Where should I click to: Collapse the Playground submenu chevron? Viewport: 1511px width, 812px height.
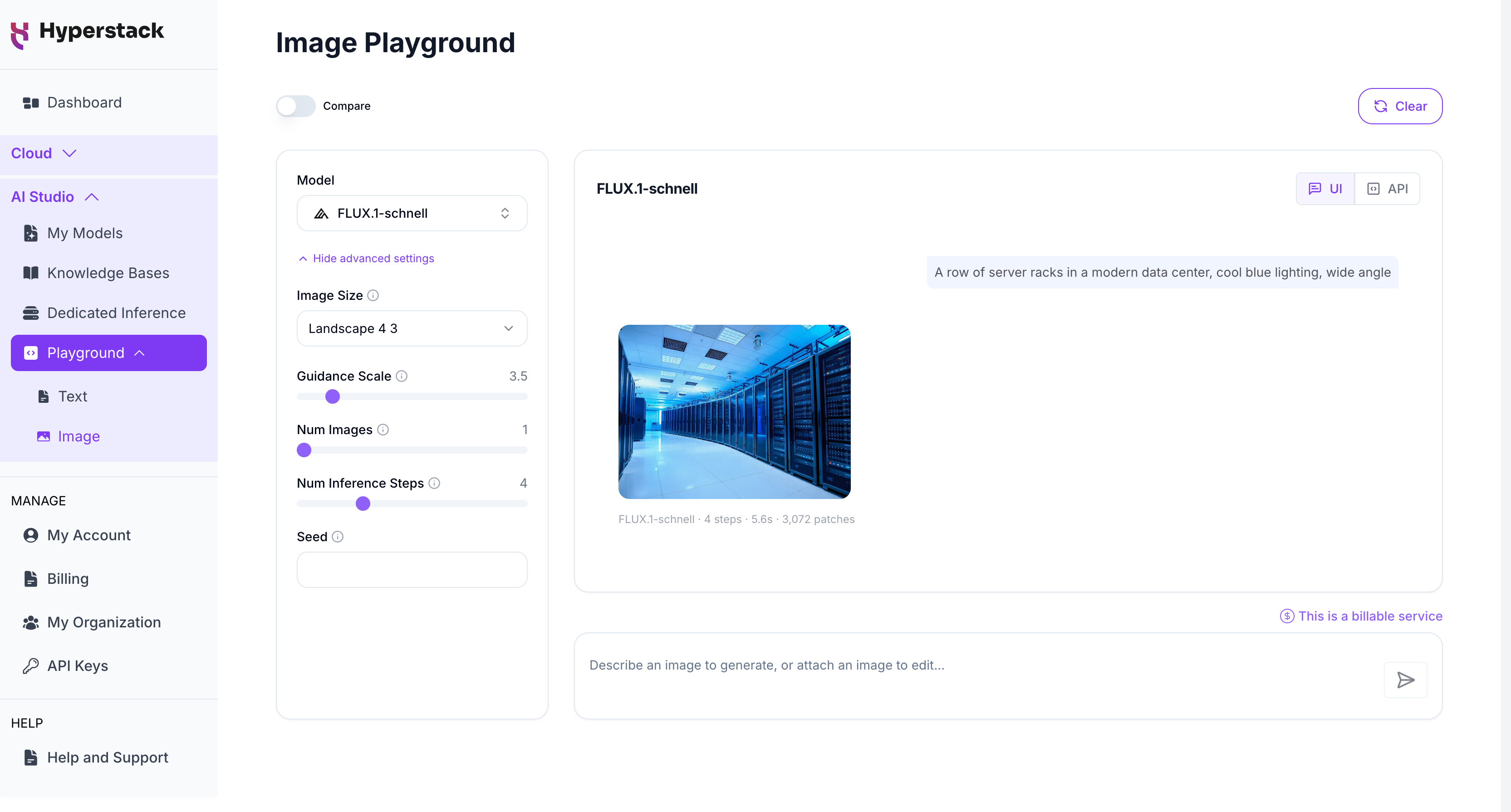click(139, 353)
